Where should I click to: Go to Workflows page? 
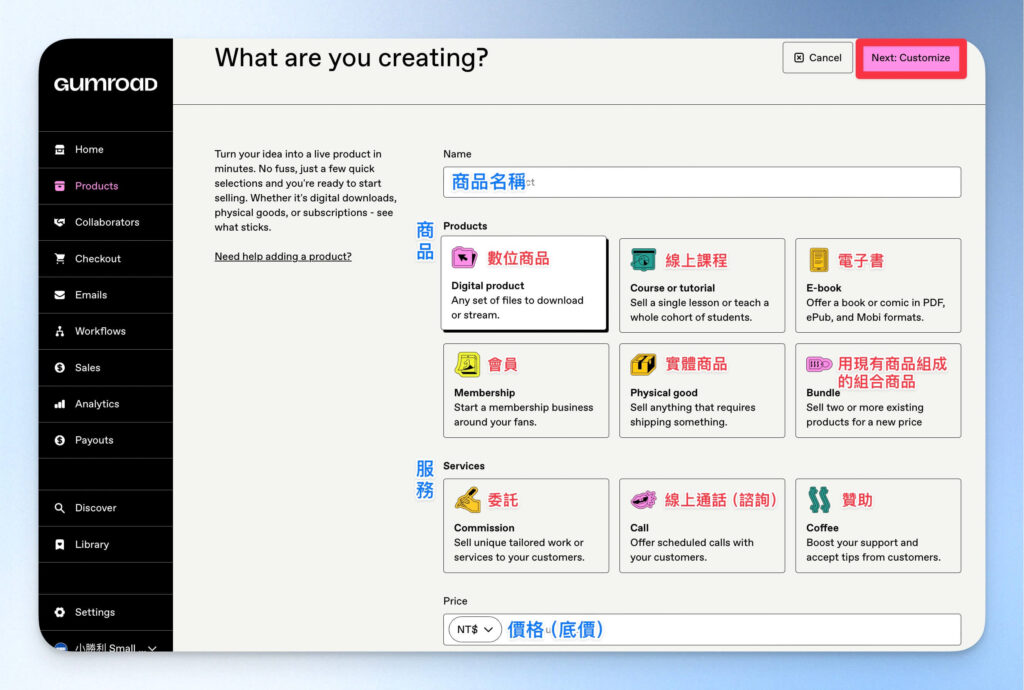click(x=106, y=331)
